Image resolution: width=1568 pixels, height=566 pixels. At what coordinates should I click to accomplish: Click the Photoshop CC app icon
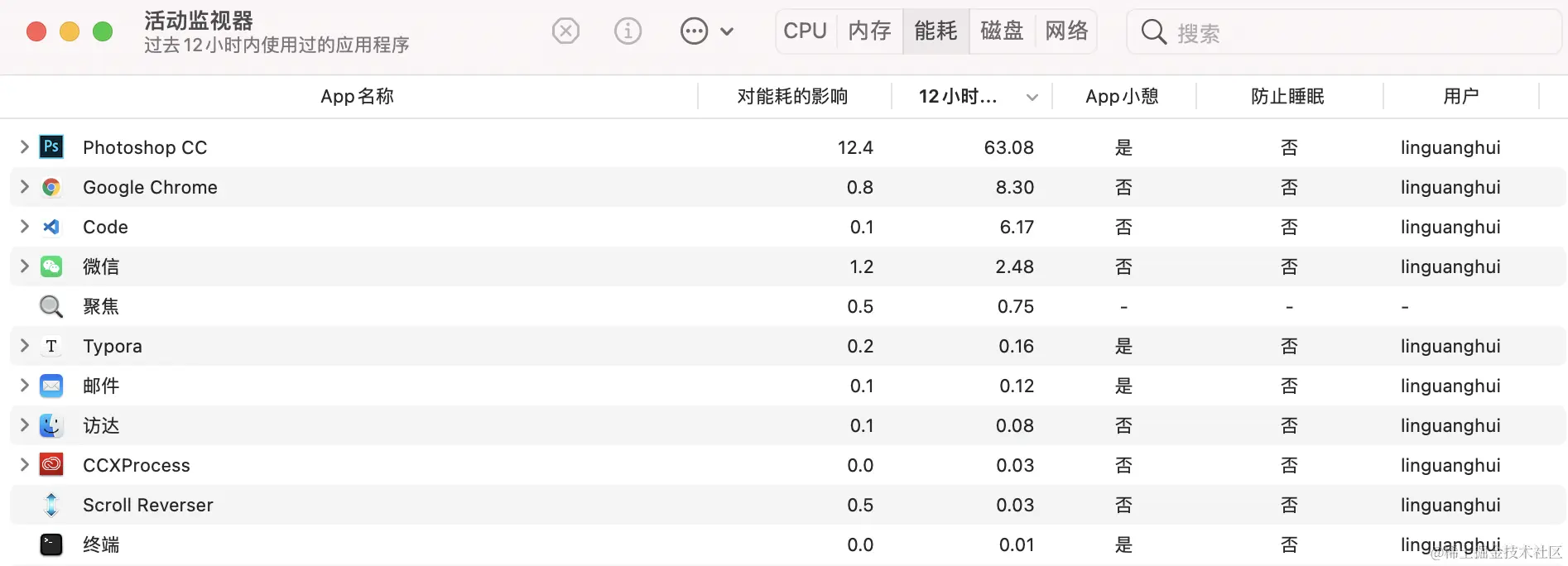(51, 147)
